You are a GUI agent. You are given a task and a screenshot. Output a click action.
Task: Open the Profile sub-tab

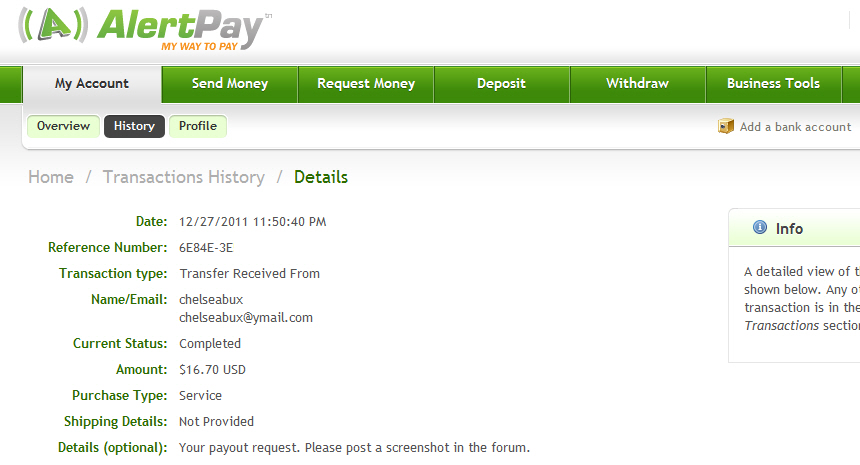[198, 126]
